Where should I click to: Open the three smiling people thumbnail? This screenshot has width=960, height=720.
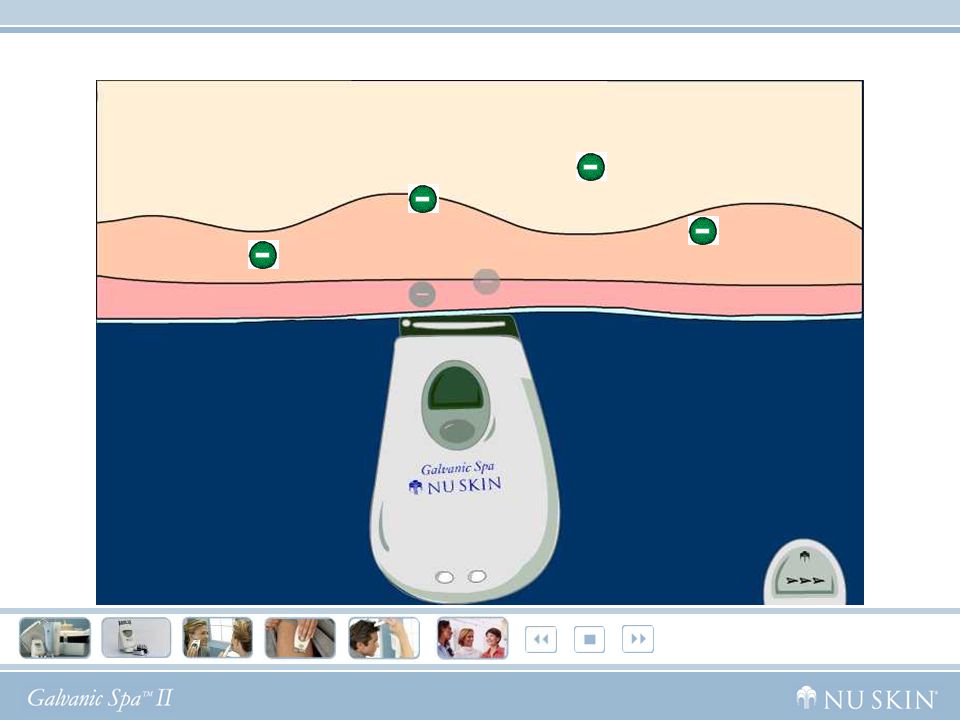pyautogui.click(x=473, y=638)
